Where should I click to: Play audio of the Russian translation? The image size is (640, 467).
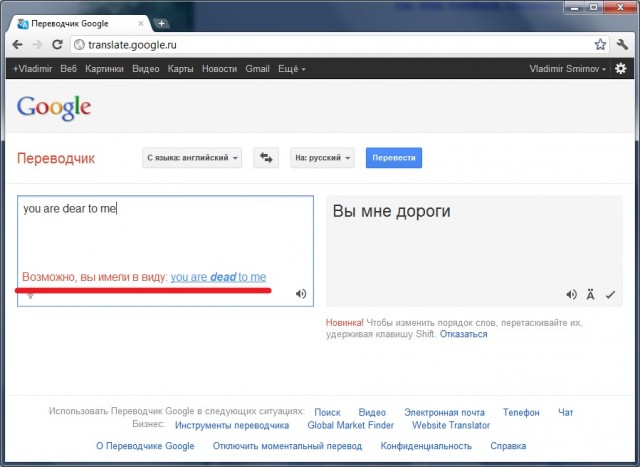[x=571, y=294]
